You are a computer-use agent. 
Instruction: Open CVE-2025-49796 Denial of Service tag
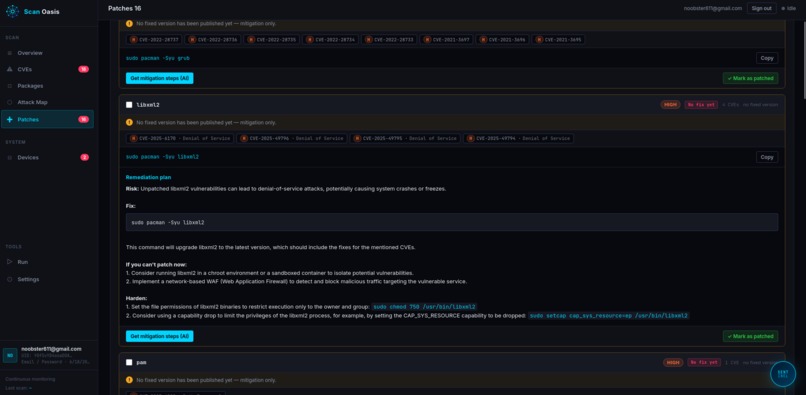pos(291,138)
